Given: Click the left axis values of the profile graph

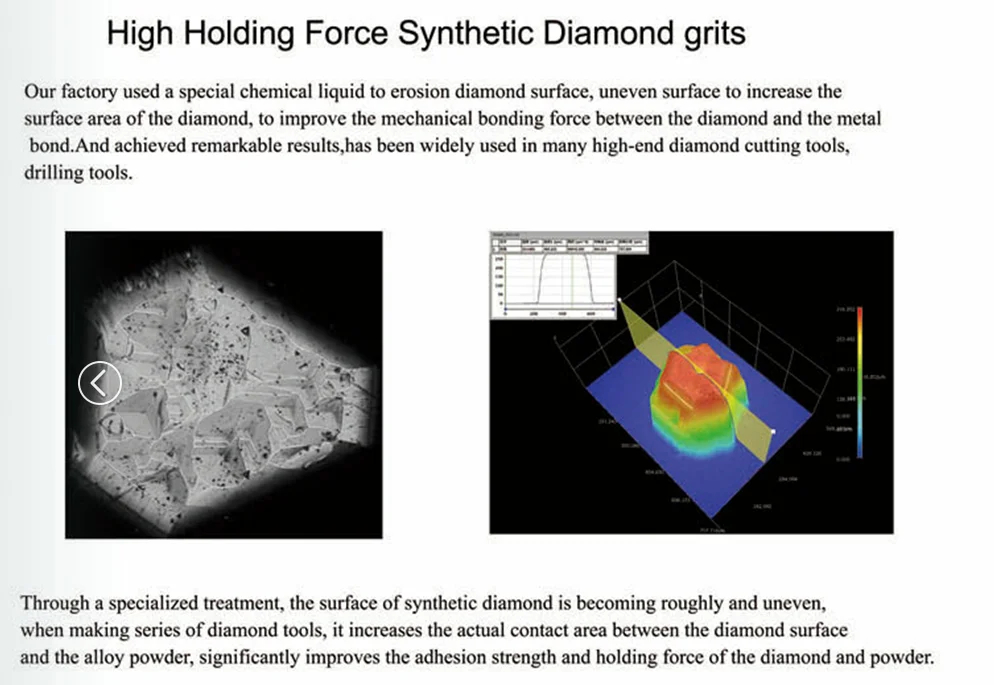Looking at the screenshot, I should tap(497, 280).
